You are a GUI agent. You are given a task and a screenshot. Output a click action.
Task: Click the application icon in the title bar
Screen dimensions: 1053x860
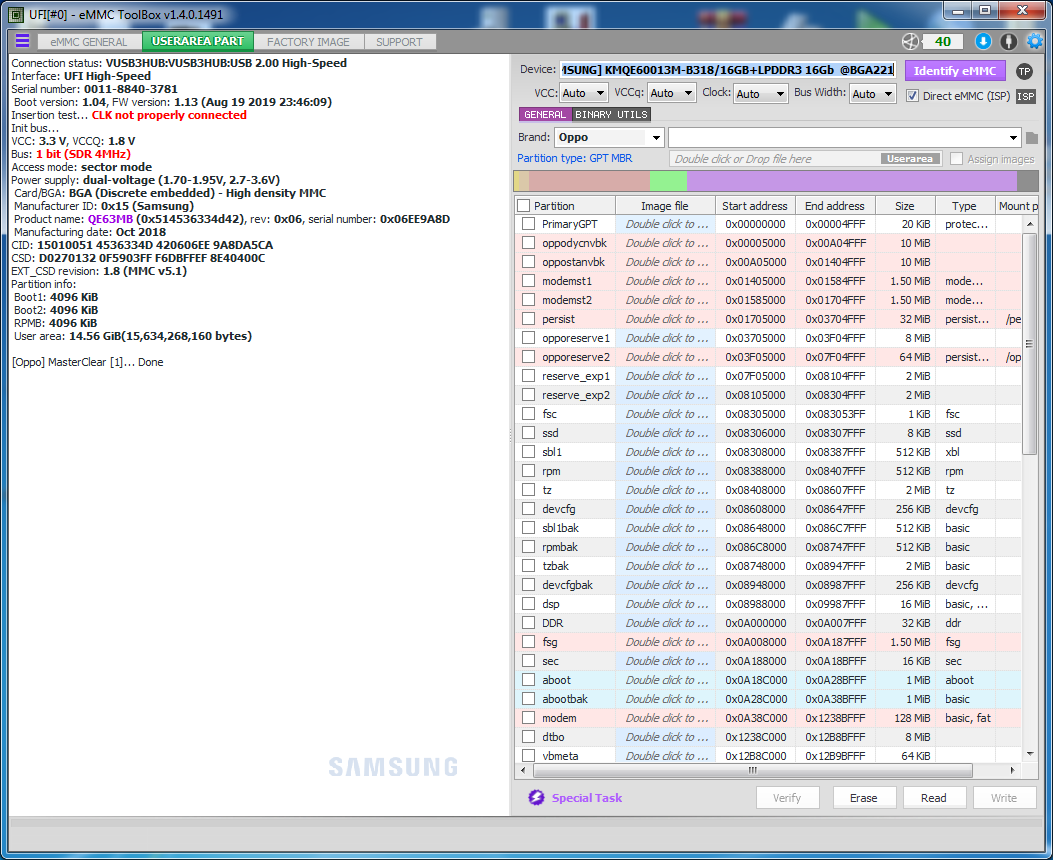(15, 13)
